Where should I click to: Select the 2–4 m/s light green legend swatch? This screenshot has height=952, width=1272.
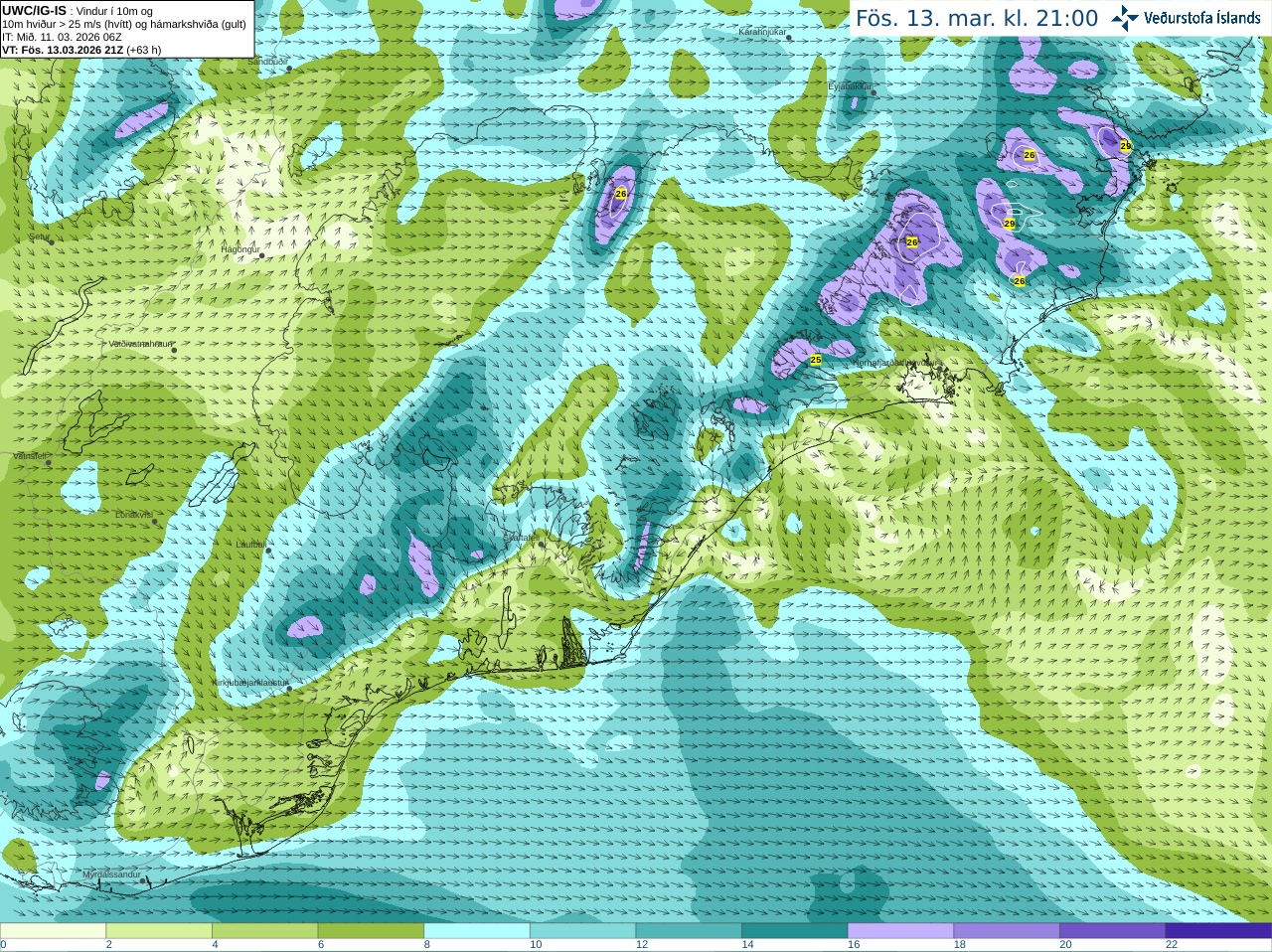(159, 931)
